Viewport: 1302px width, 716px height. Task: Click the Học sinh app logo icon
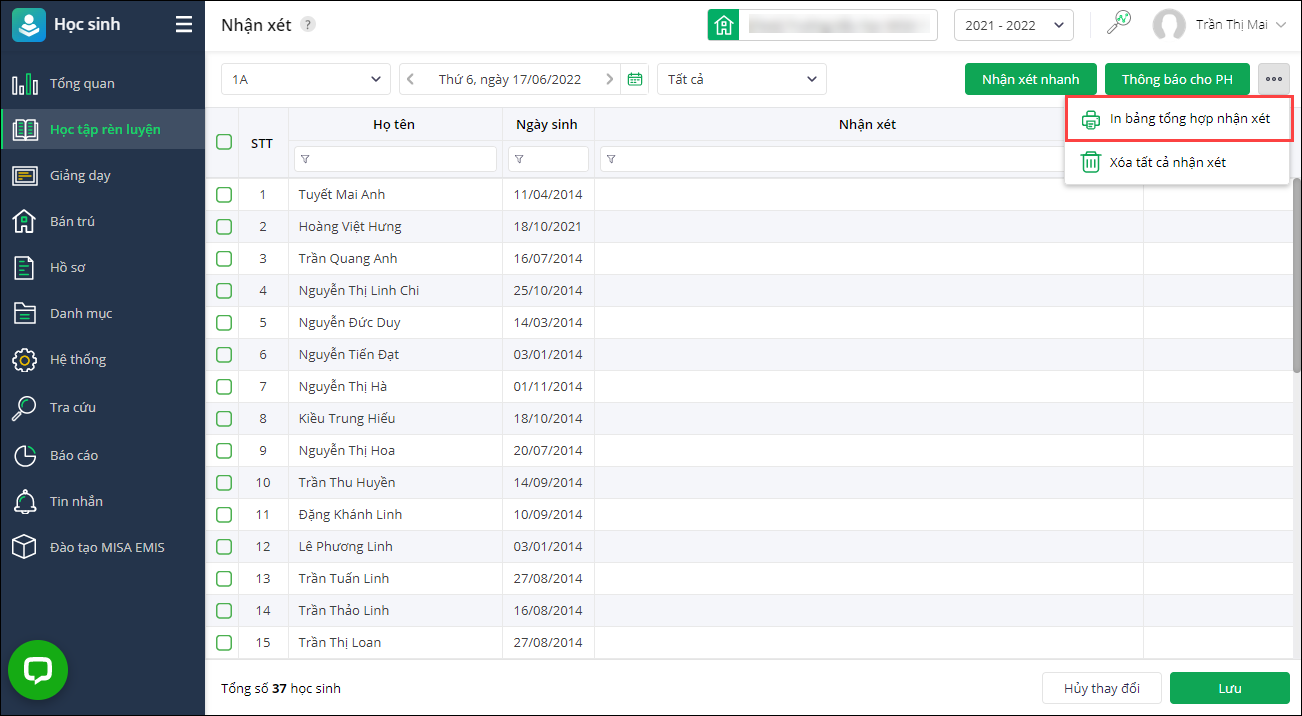[x=29, y=24]
